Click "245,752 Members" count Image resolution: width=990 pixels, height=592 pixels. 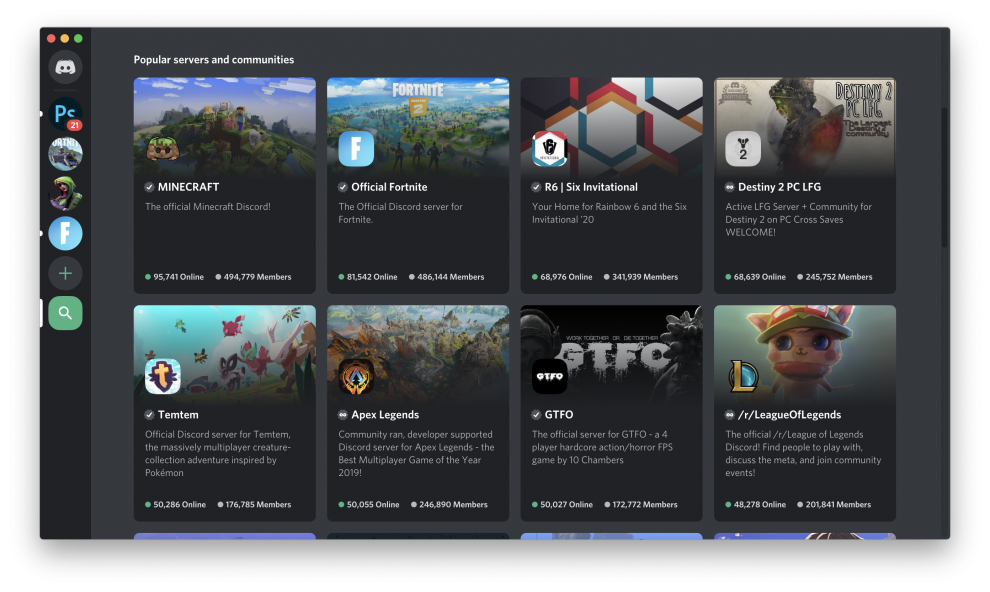[835, 276]
